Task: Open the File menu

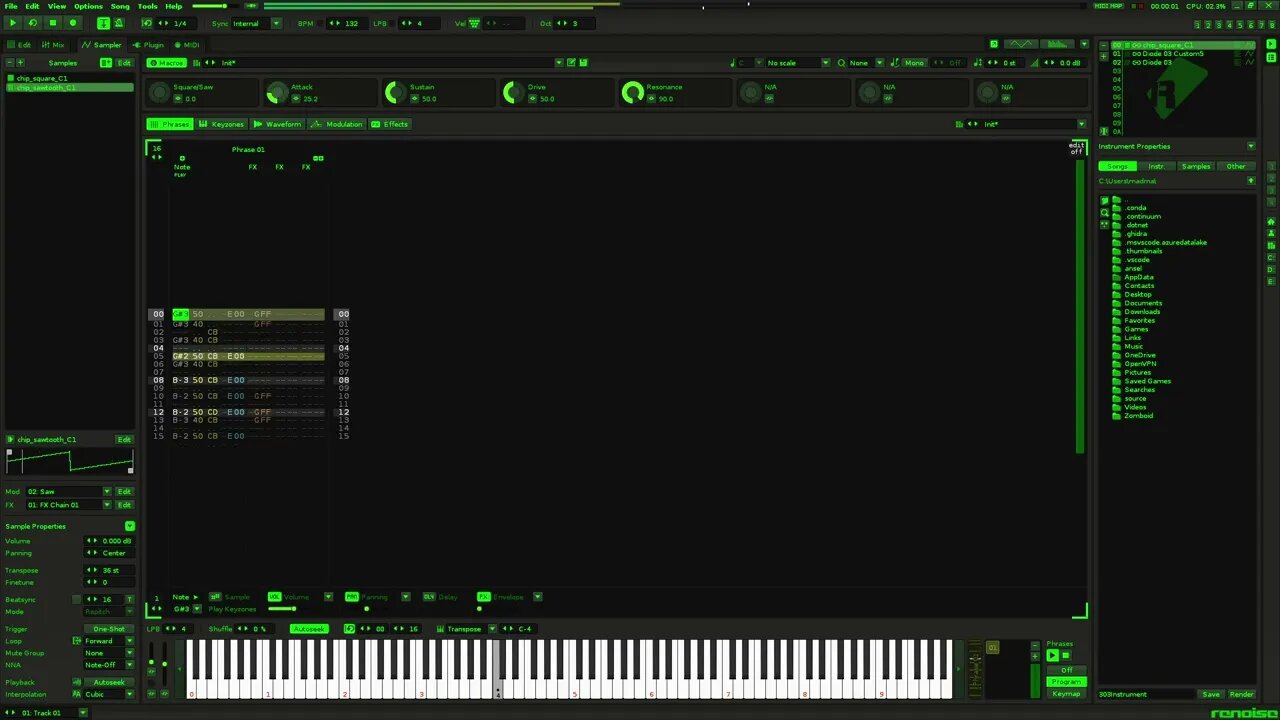Action: tap(10, 6)
